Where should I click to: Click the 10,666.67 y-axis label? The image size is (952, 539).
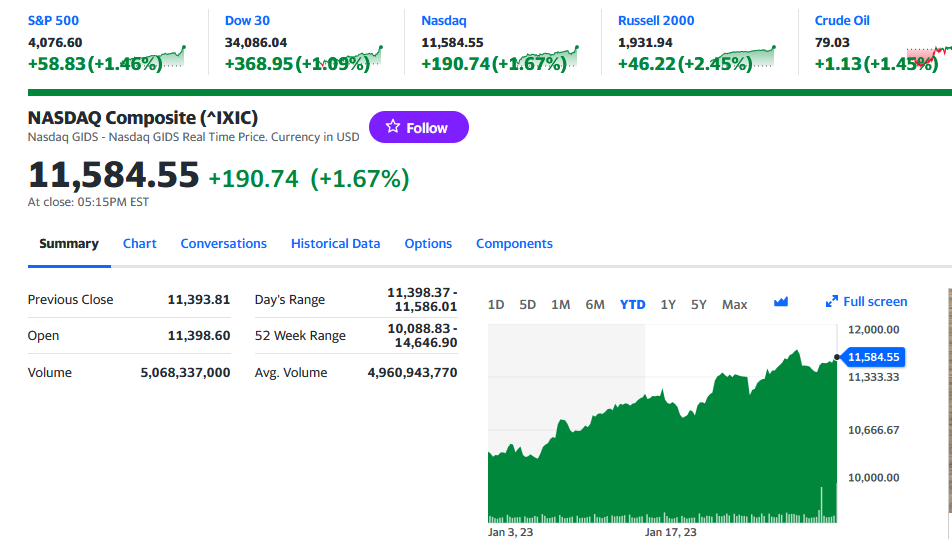pos(874,430)
